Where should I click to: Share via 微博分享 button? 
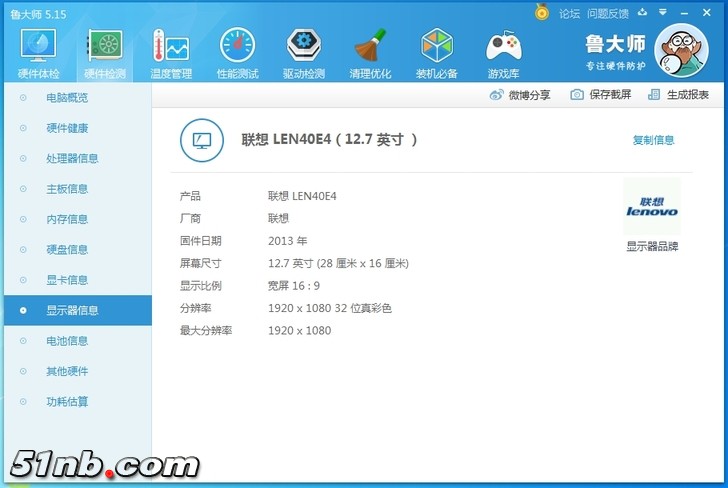pos(520,95)
